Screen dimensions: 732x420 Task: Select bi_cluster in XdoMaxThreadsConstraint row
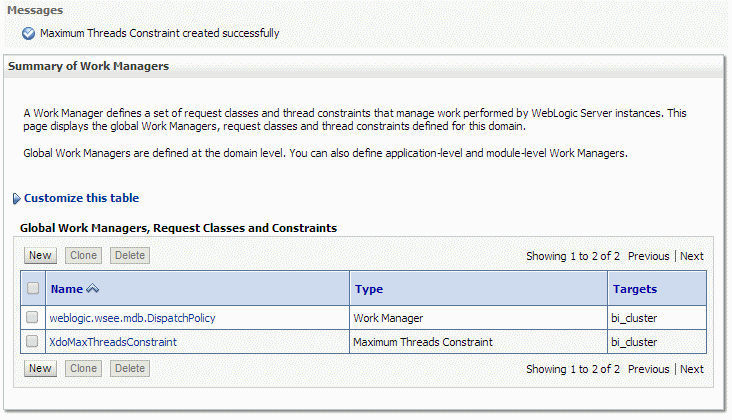click(x=634, y=342)
